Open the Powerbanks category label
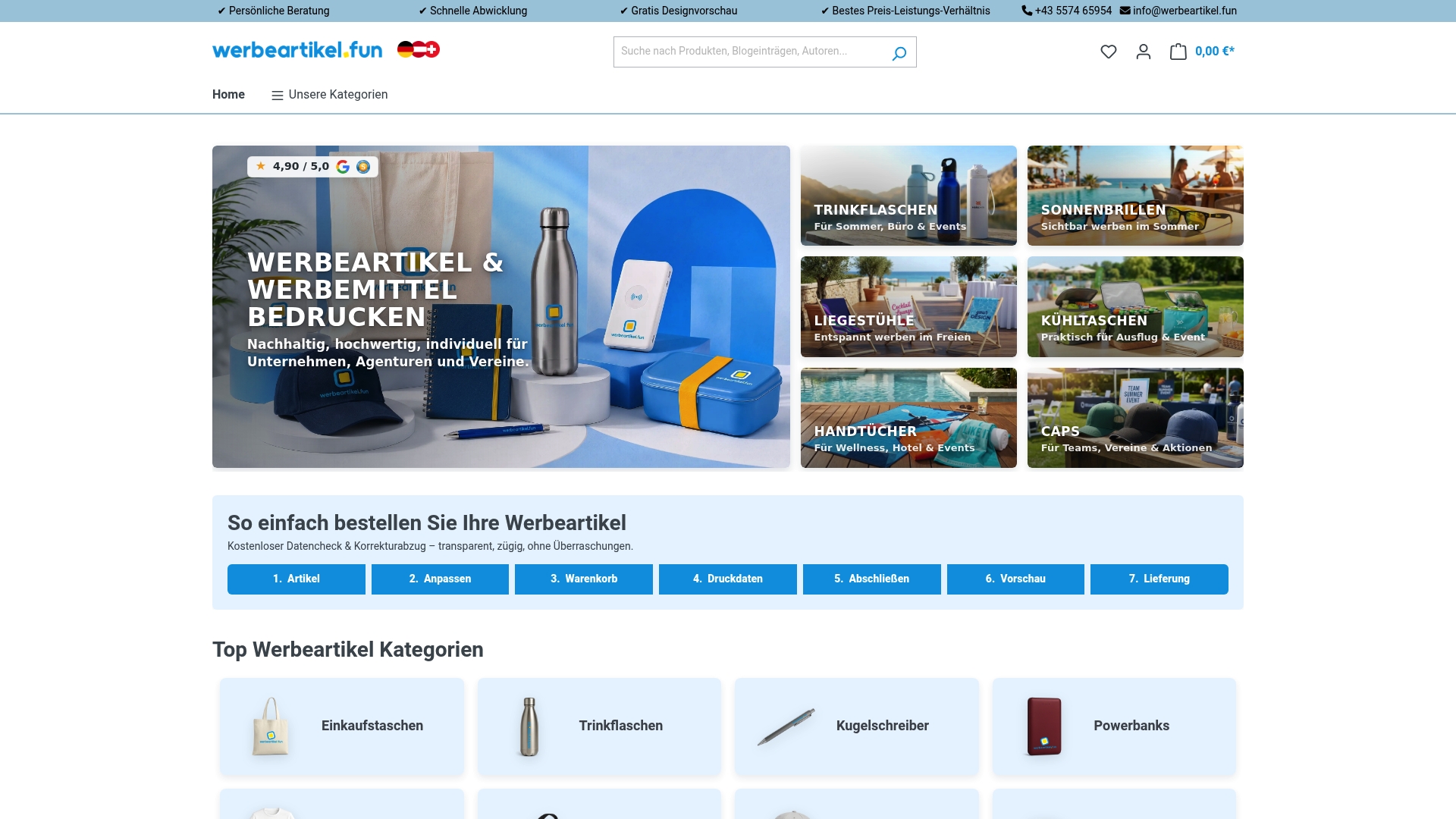1456x819 pixels. pos(1131,726)
